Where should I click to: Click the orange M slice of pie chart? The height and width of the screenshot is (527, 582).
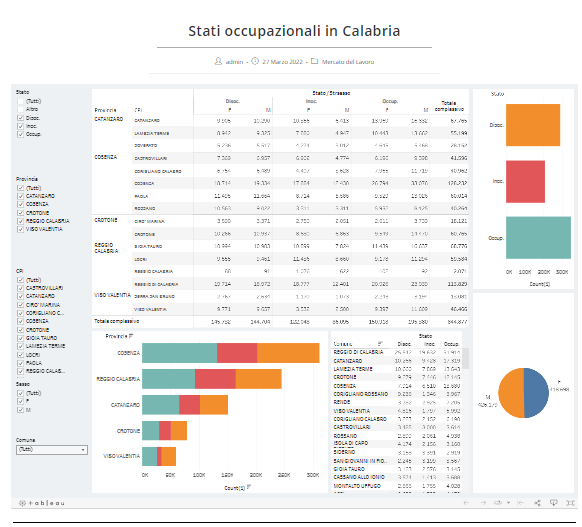[511, 393]
